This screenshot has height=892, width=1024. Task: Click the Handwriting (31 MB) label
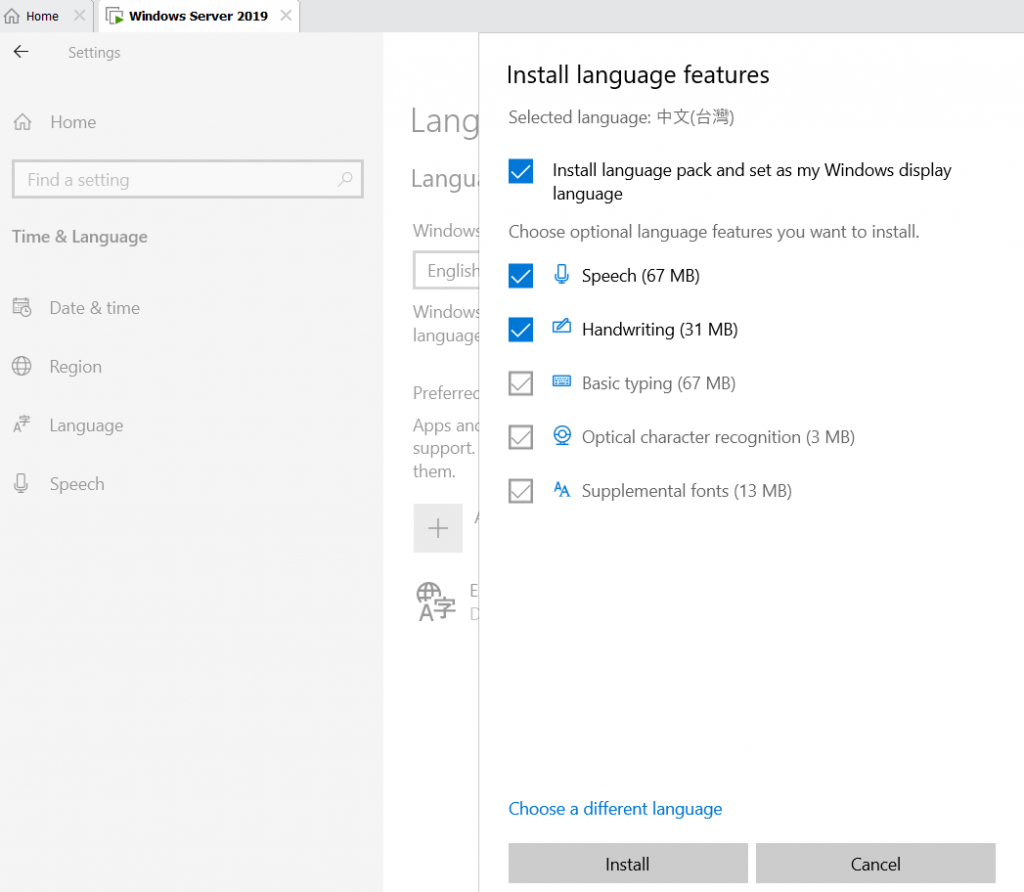(x=660, y=330)
